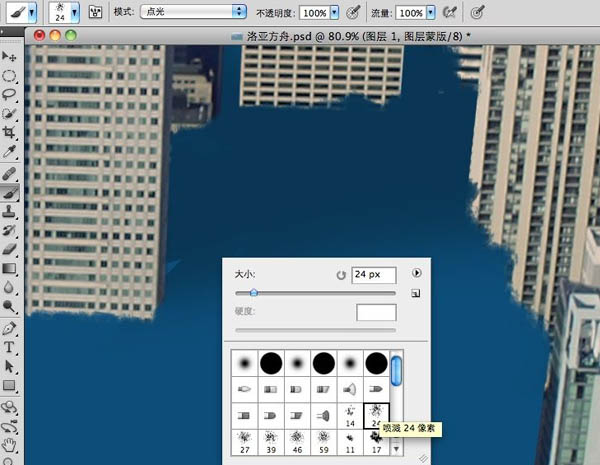
Task: Select the Rectangle shape tool
Action: click(9, 385)
